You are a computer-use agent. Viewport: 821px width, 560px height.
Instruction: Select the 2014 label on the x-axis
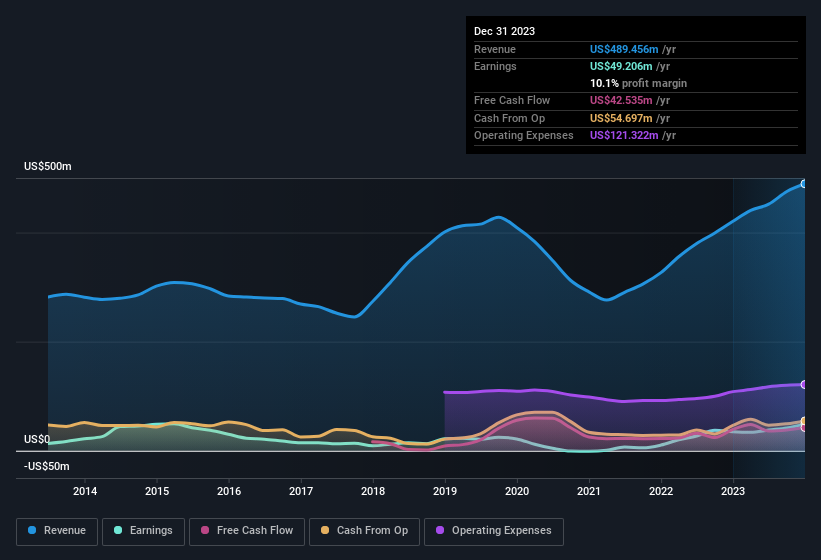tap(85, 491)
